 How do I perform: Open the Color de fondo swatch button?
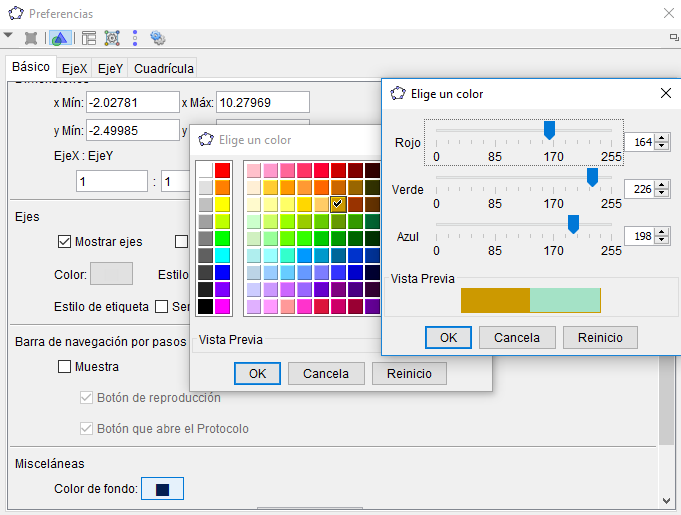coord(162,489)
